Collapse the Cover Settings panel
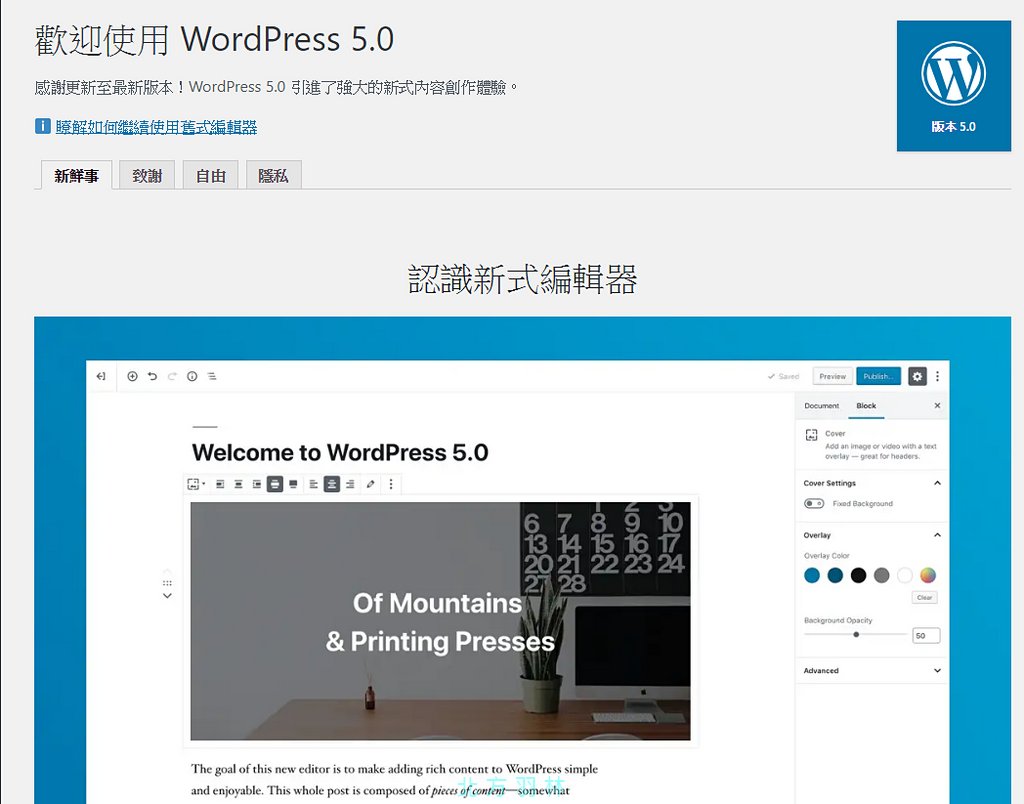1024x804 pixels. point(937,483)
